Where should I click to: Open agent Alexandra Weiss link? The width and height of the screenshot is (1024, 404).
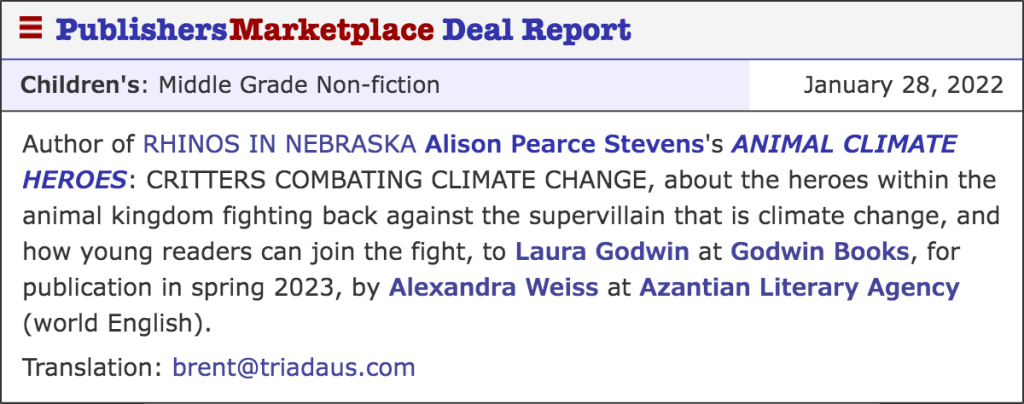[494, 288]
